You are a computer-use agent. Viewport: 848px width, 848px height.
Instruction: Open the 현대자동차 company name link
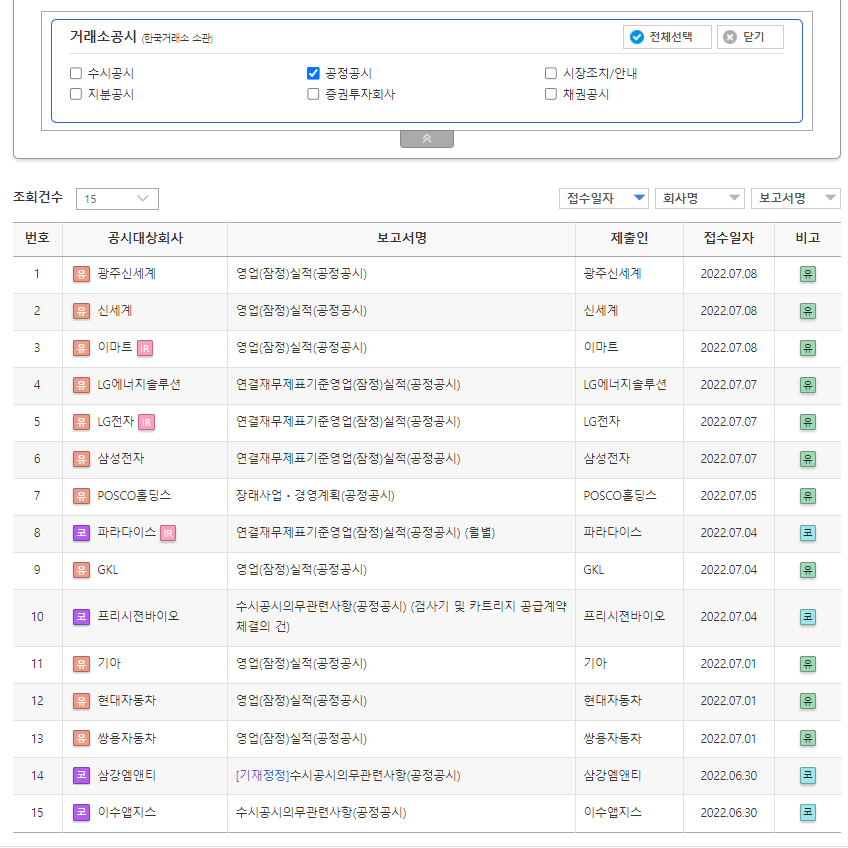[127, 701]
